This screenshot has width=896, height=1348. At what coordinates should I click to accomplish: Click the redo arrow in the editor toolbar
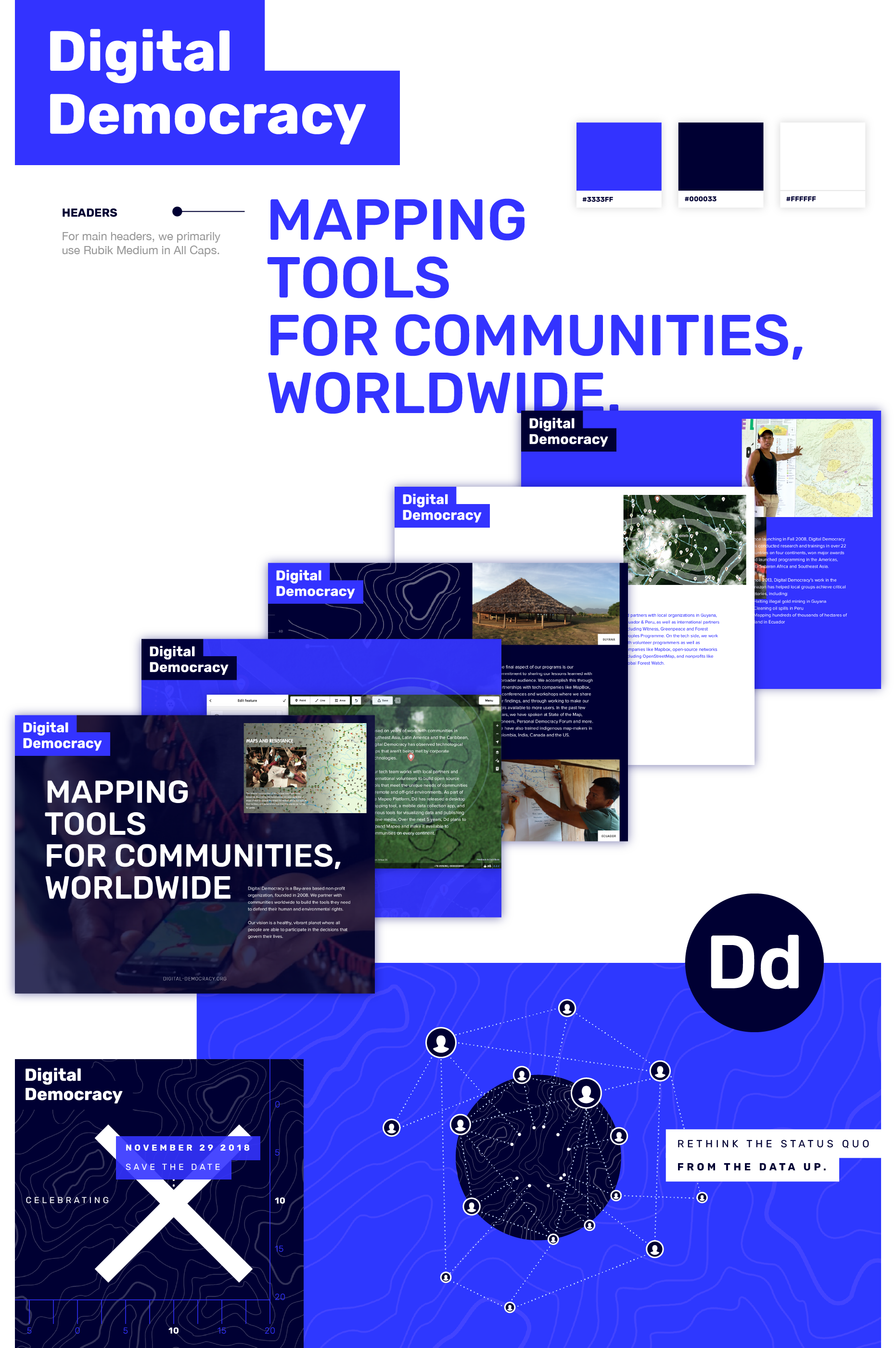(366, 701)
